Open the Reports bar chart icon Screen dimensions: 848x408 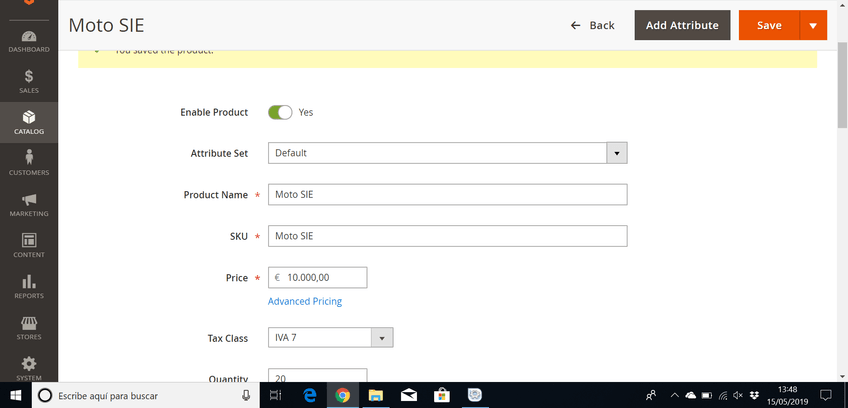coord(29,285)
